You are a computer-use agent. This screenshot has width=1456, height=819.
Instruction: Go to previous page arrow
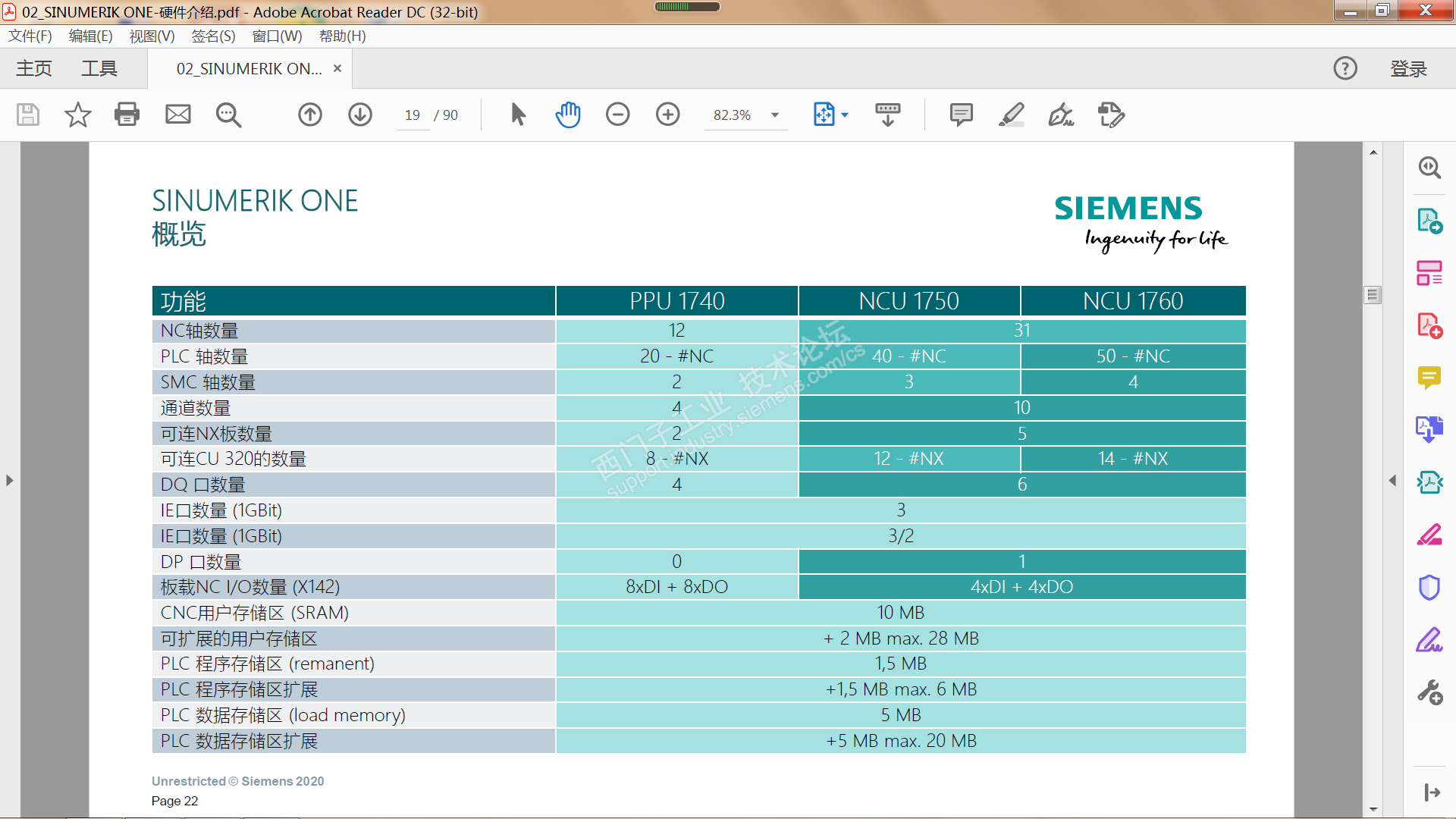click(x=309, y=115)
